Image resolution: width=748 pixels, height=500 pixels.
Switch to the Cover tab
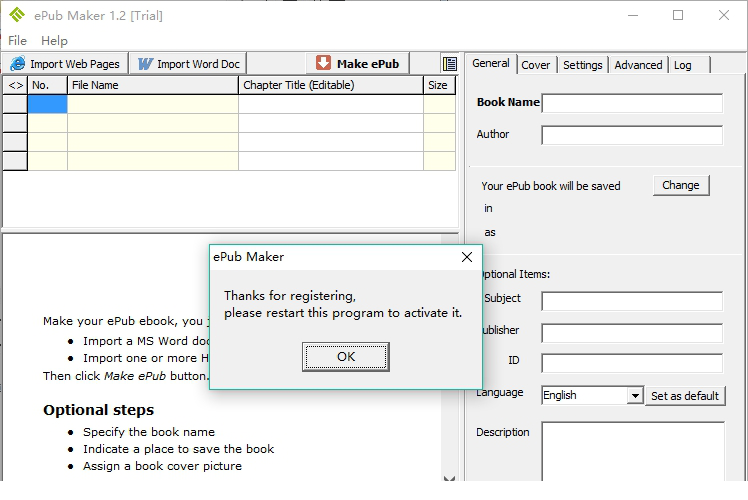click(536, 65)
